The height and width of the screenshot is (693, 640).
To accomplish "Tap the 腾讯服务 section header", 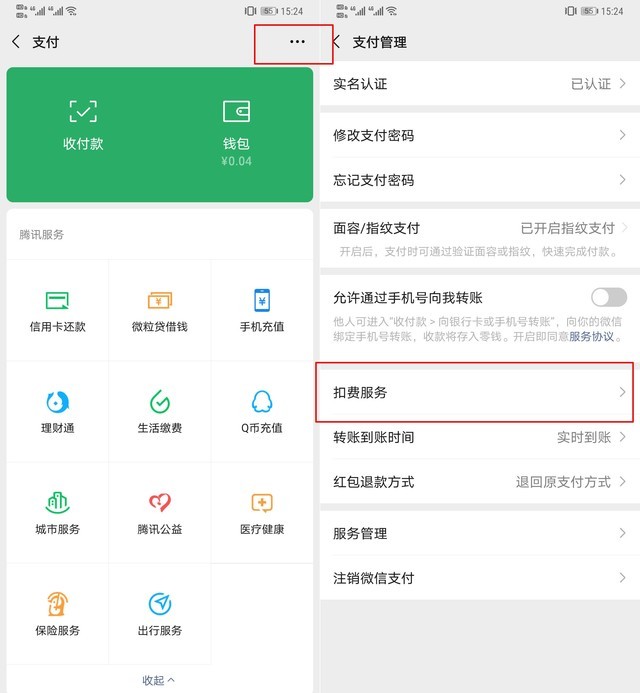I will [x=42, y=234].
